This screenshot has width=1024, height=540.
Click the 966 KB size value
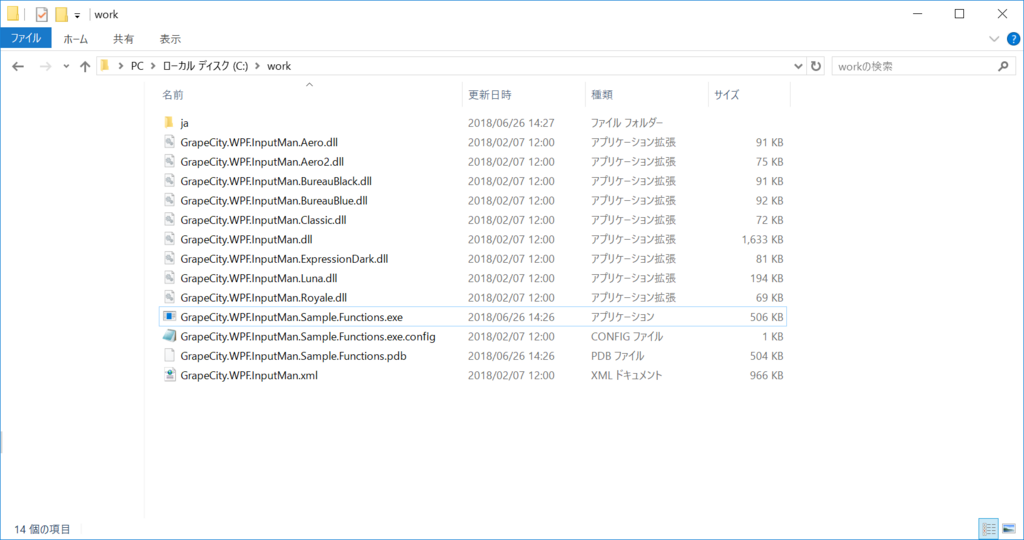click(767, 375)
